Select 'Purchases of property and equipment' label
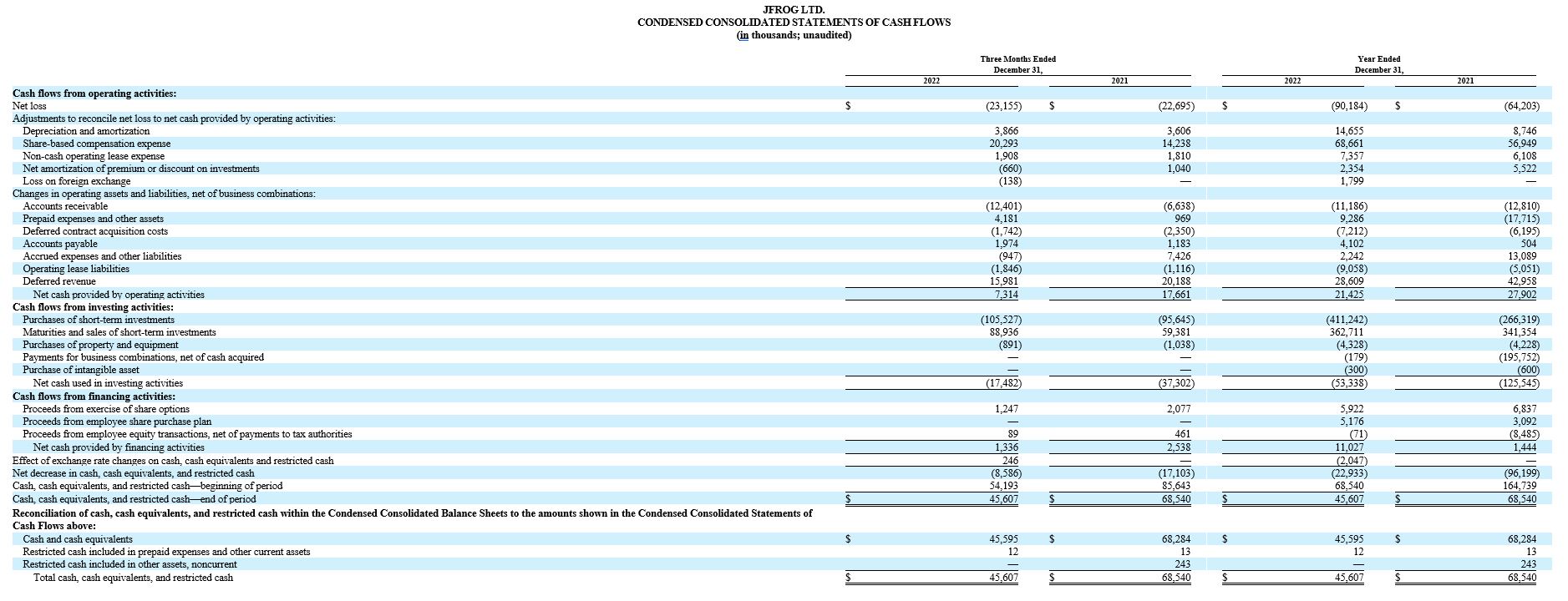 tap(100, 345)
